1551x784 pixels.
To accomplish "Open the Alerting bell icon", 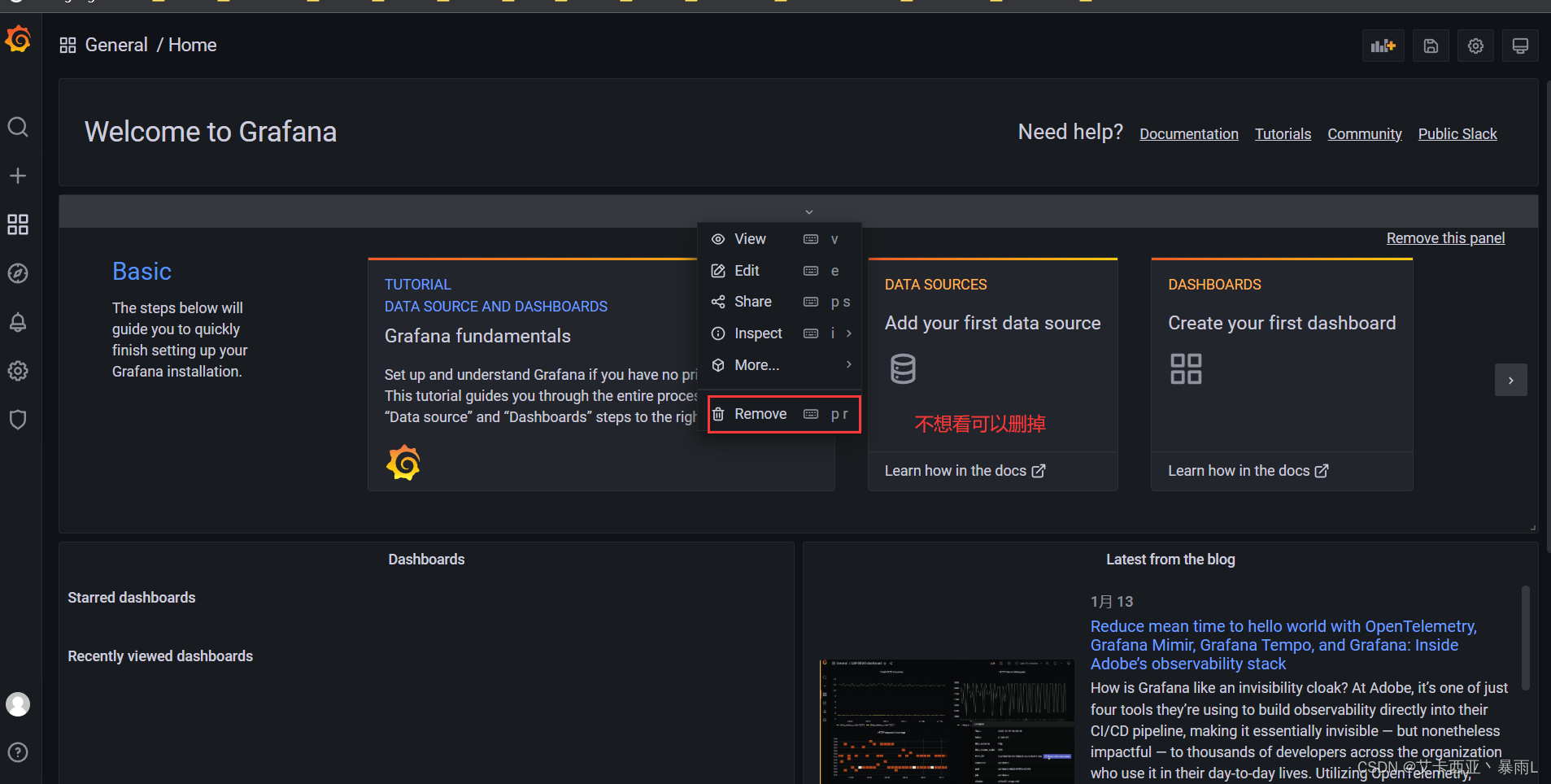I will pos(18,322).
